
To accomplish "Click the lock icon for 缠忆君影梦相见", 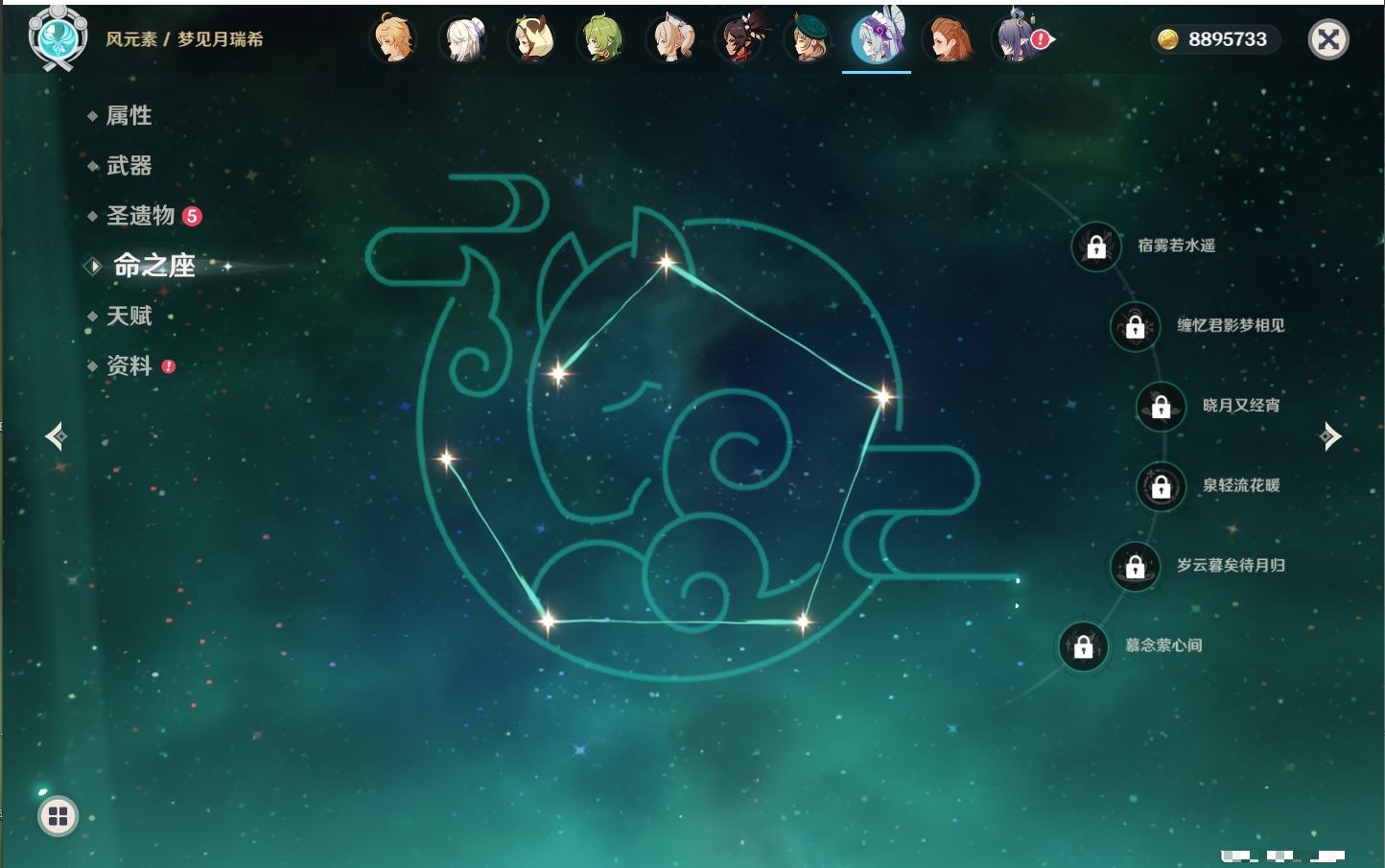I will tap(1135, 326).
